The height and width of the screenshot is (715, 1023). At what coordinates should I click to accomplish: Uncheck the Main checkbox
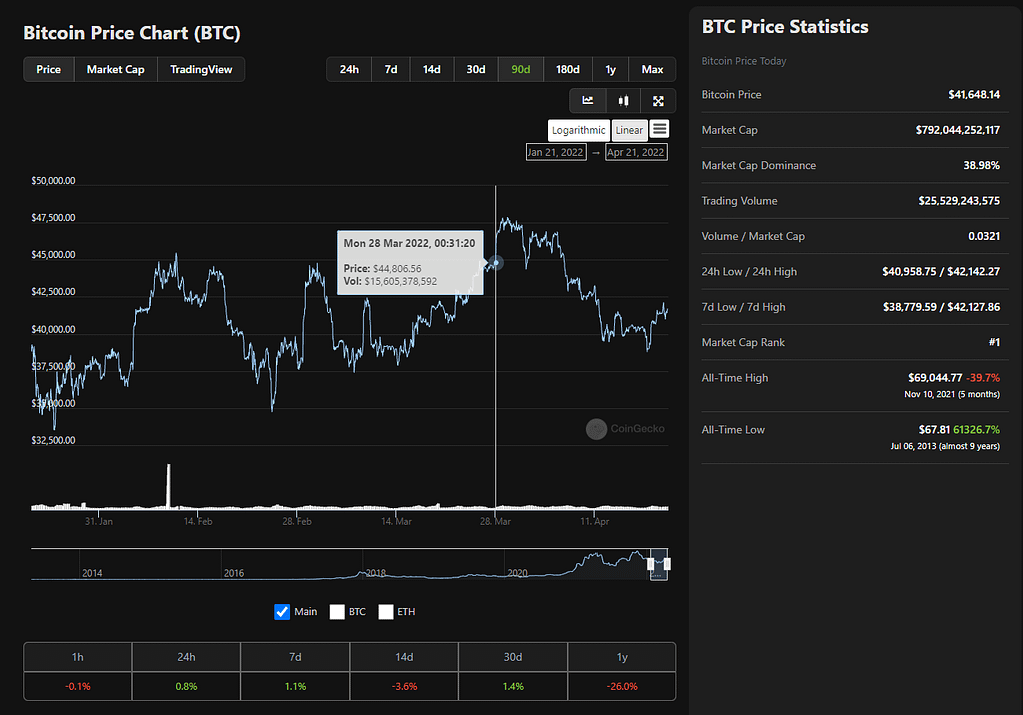(282, 611)
